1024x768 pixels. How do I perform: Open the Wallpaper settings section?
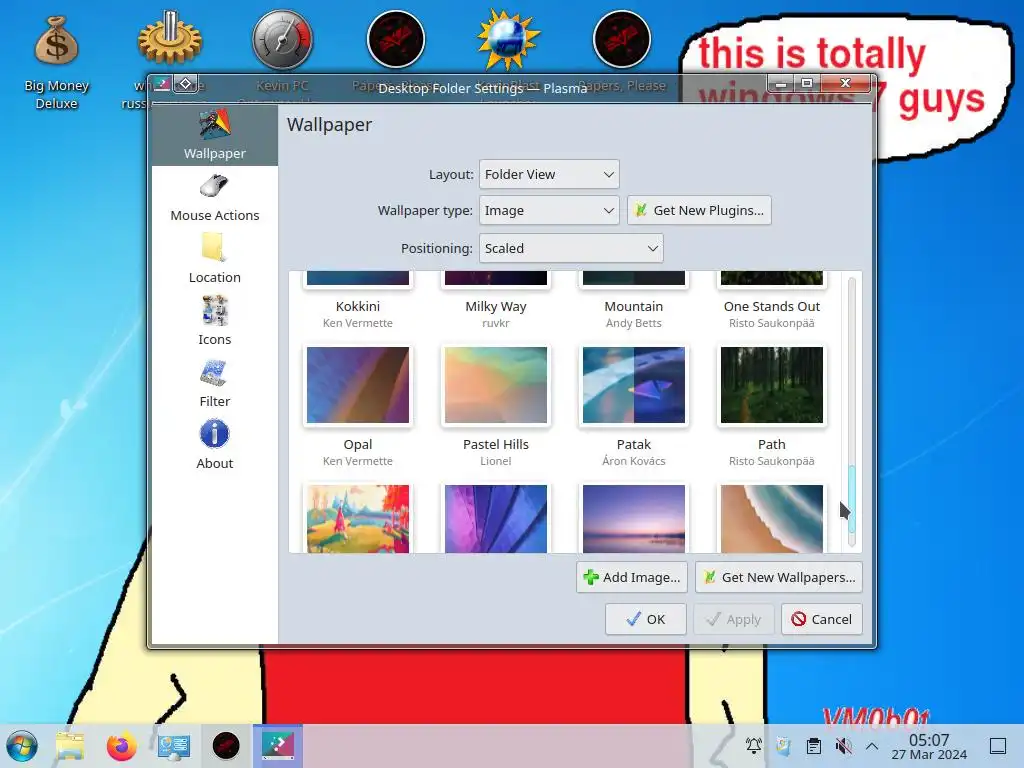point(214,135)
